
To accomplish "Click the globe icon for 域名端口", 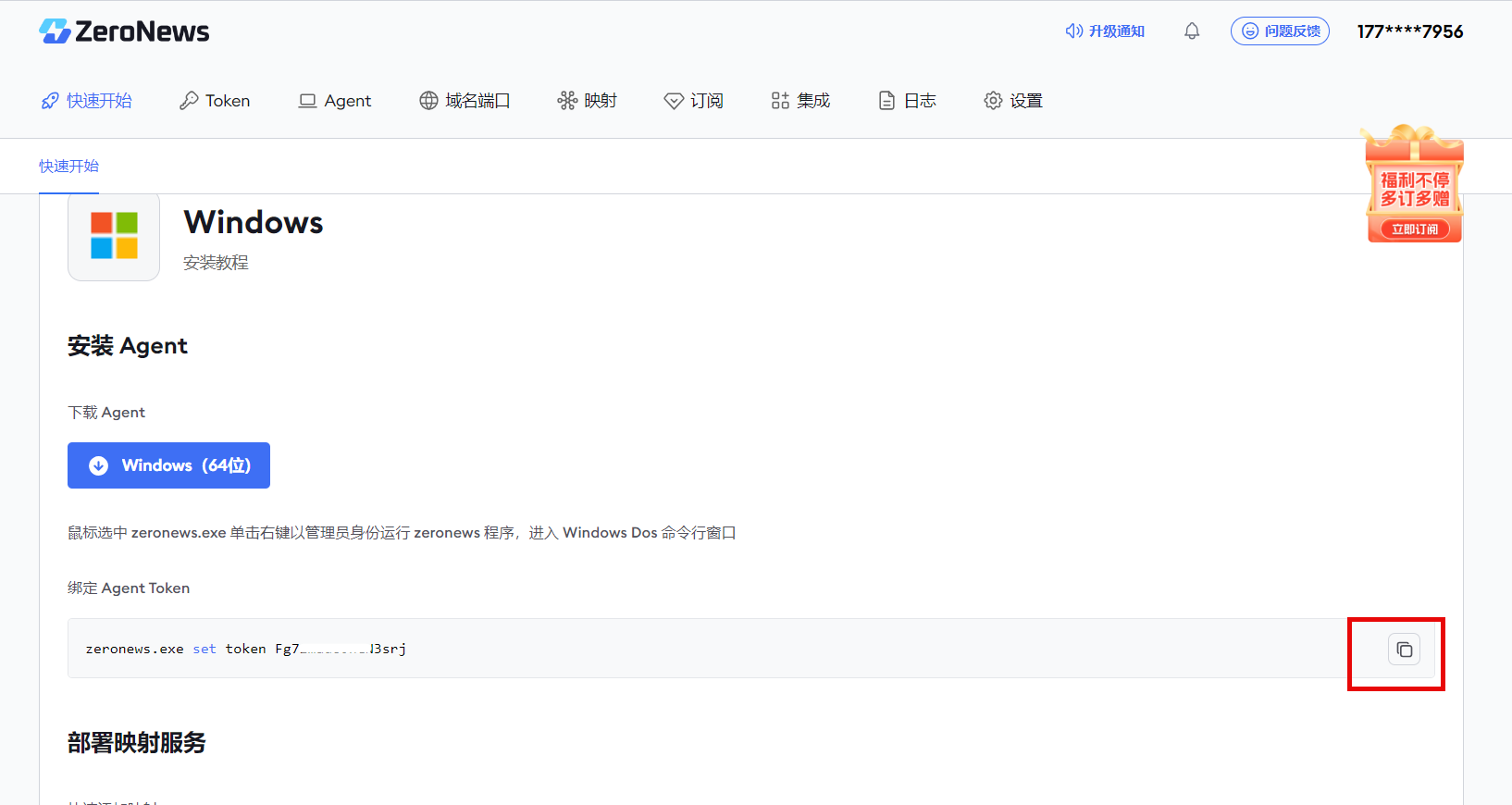I will [428, 101].
